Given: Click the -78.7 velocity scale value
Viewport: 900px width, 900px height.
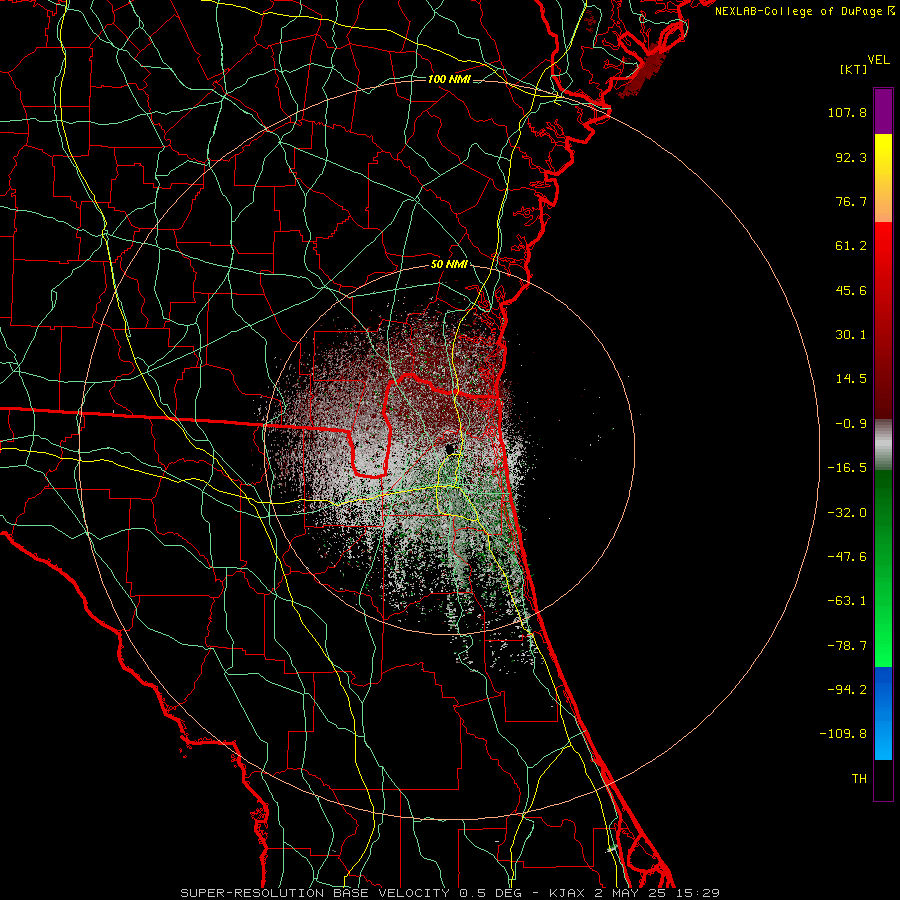Looking at the screenshot, I should 847,646.
